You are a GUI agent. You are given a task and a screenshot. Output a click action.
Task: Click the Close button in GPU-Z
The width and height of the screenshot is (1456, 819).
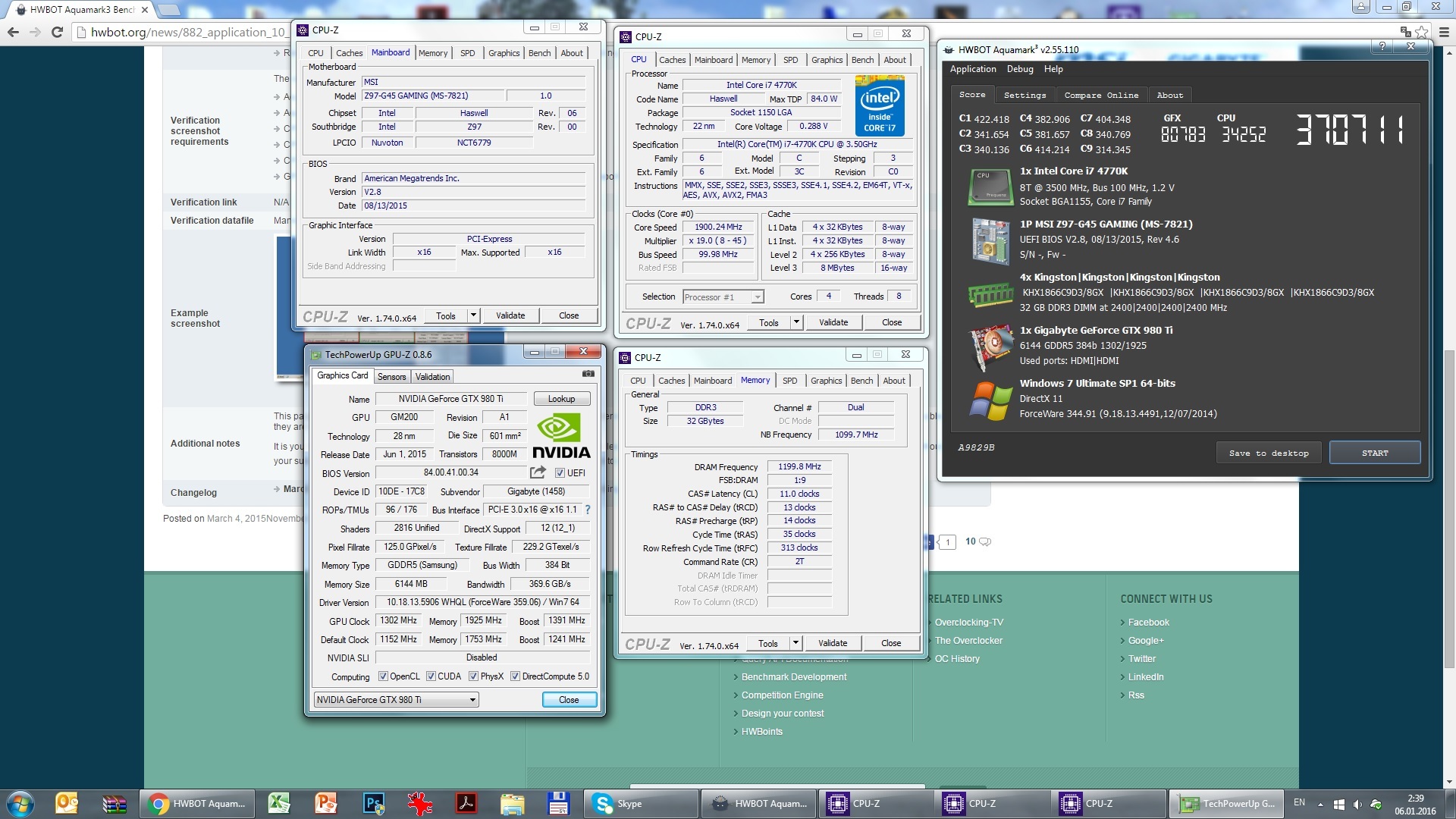coord(569,699)
